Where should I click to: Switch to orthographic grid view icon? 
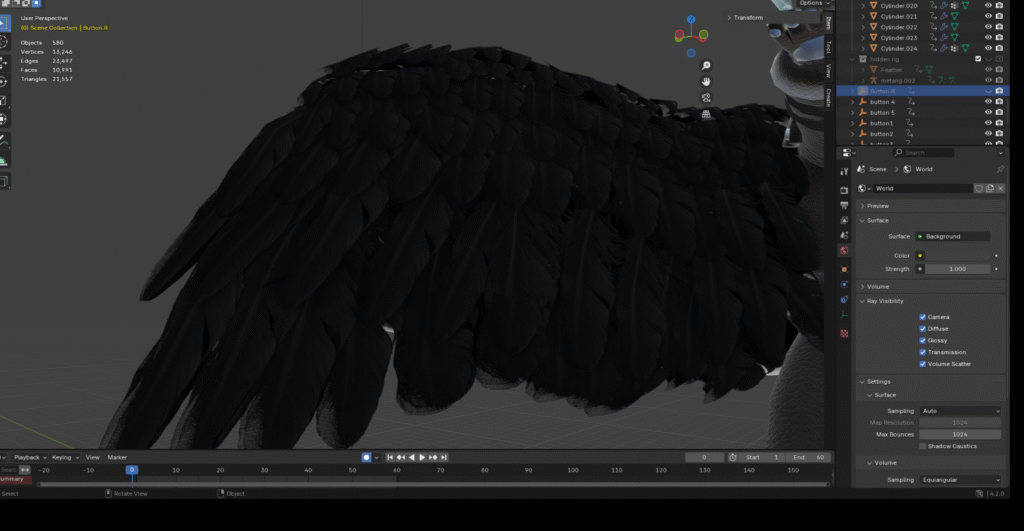click(706, 114)
